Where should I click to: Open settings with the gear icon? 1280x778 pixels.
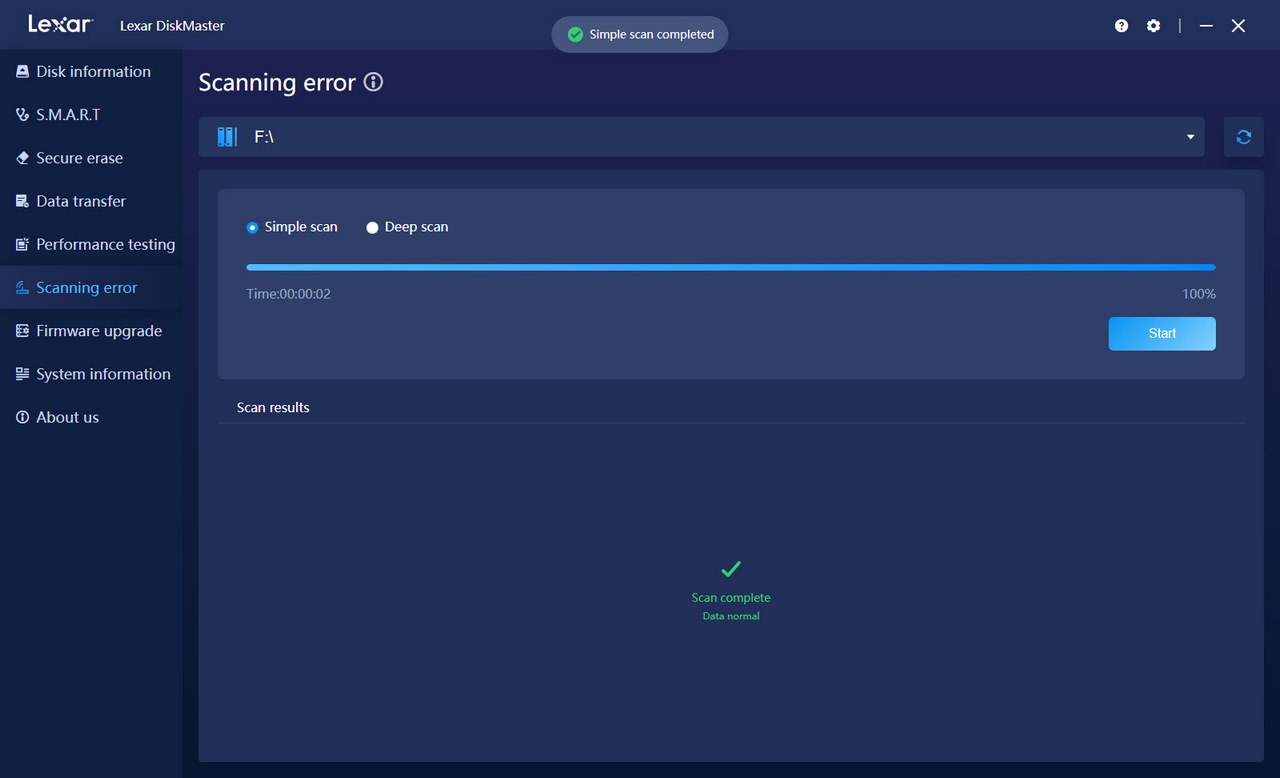[x=1154, y=26]
